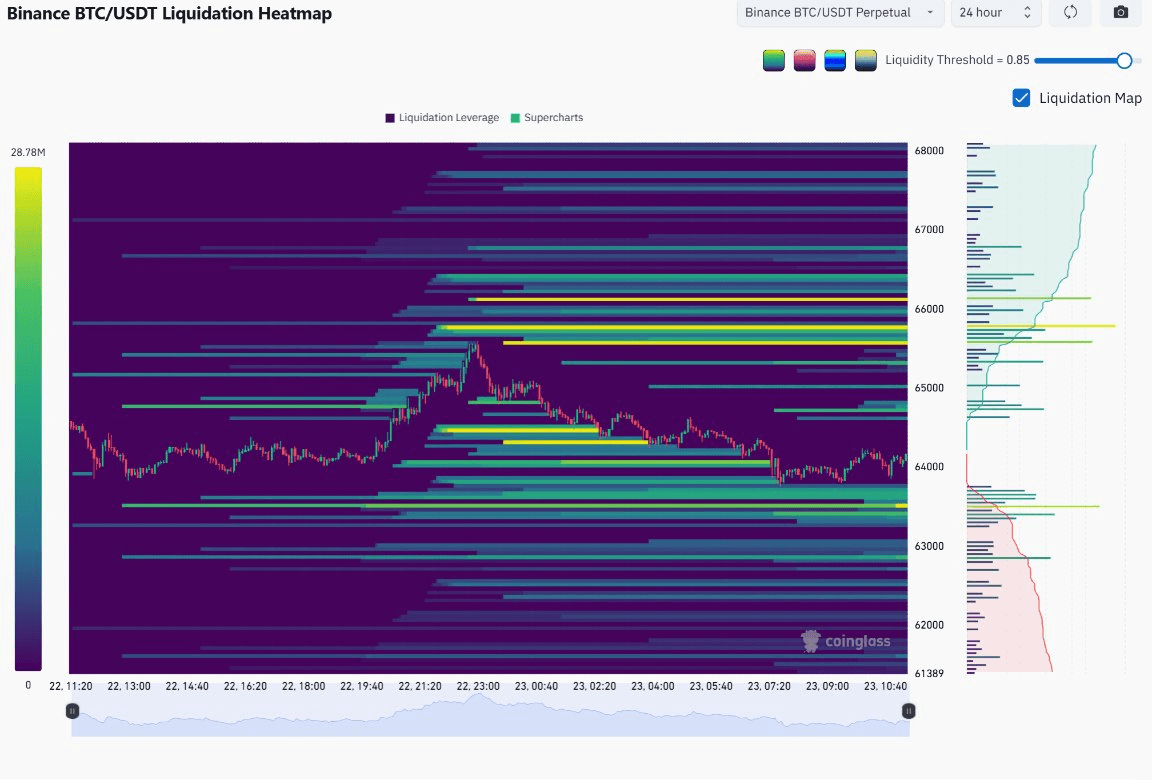
Task: Click the Binance BTC/USDT Liquidation Heatmap title
Action: click(169, 13)
